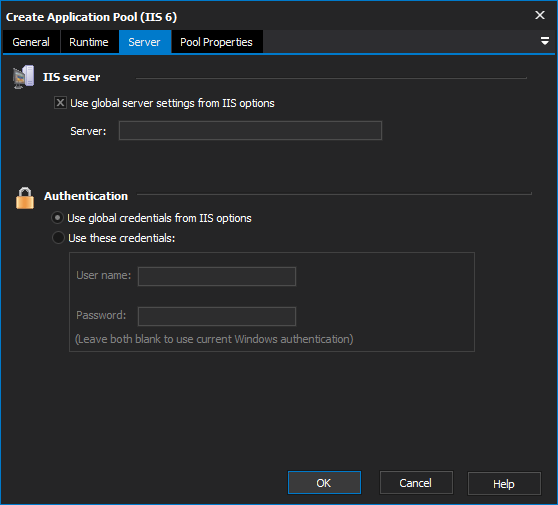Click the Windows authentication hint text
Screen dimensions: 558x505
point(214,339)
